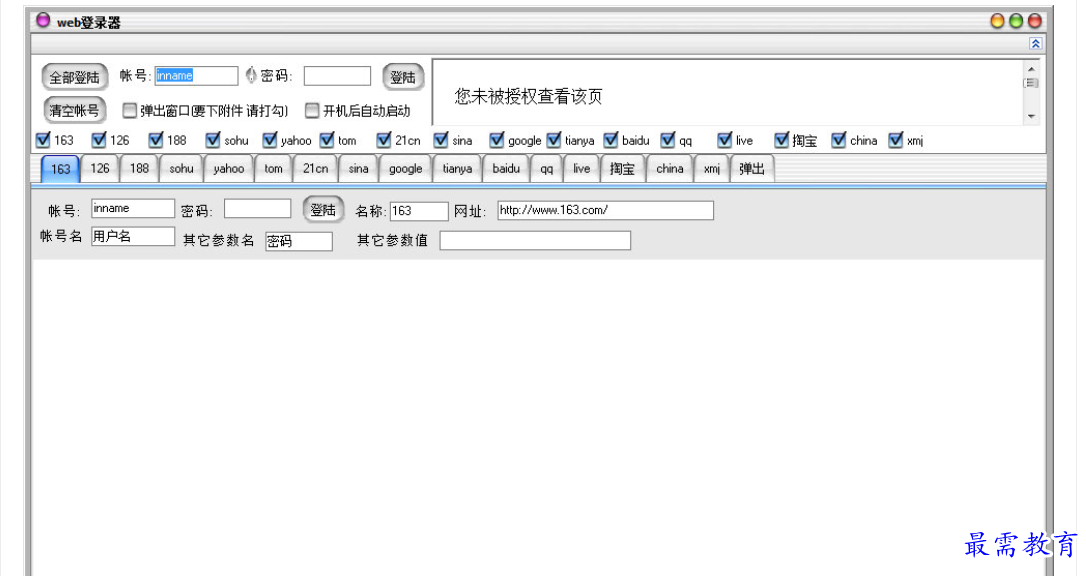Switch to the 126 tab

coord(100,168)
